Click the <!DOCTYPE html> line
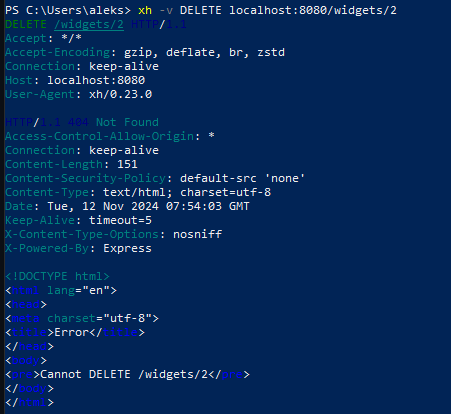 click(57, 276)
